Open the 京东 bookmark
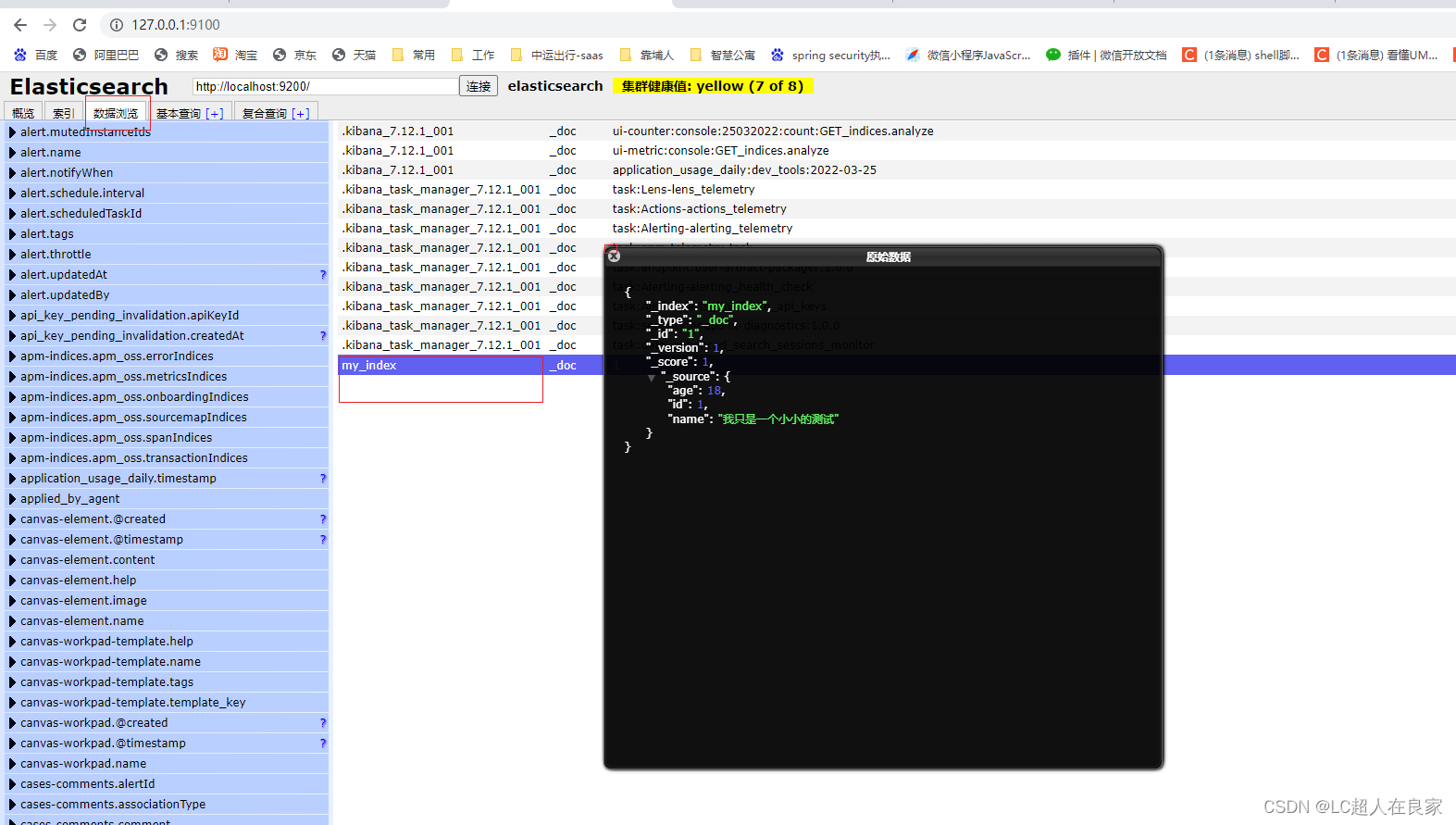 [x=294, y=56]
